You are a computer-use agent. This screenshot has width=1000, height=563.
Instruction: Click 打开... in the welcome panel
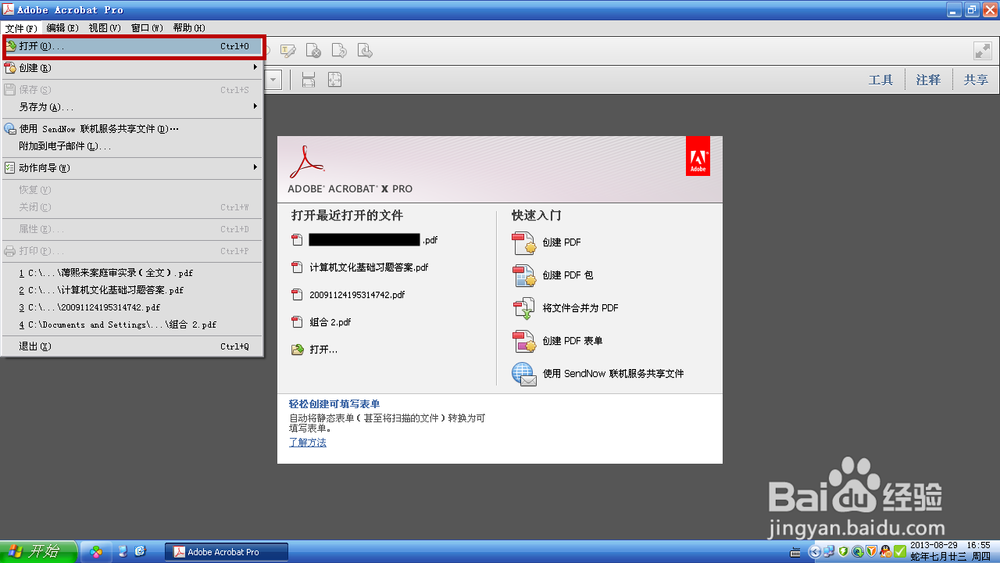323,349
